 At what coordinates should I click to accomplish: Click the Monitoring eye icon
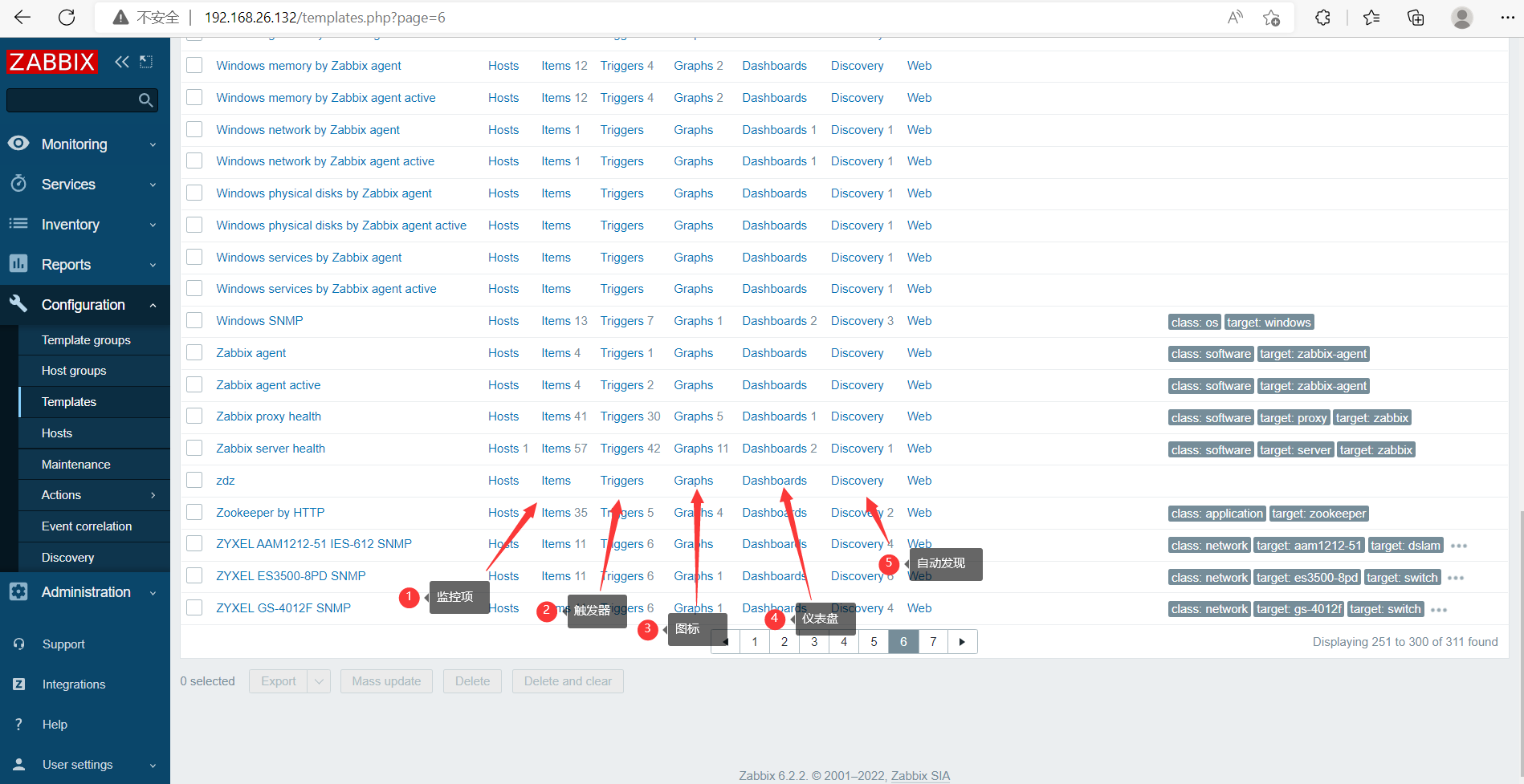(18, 144)
